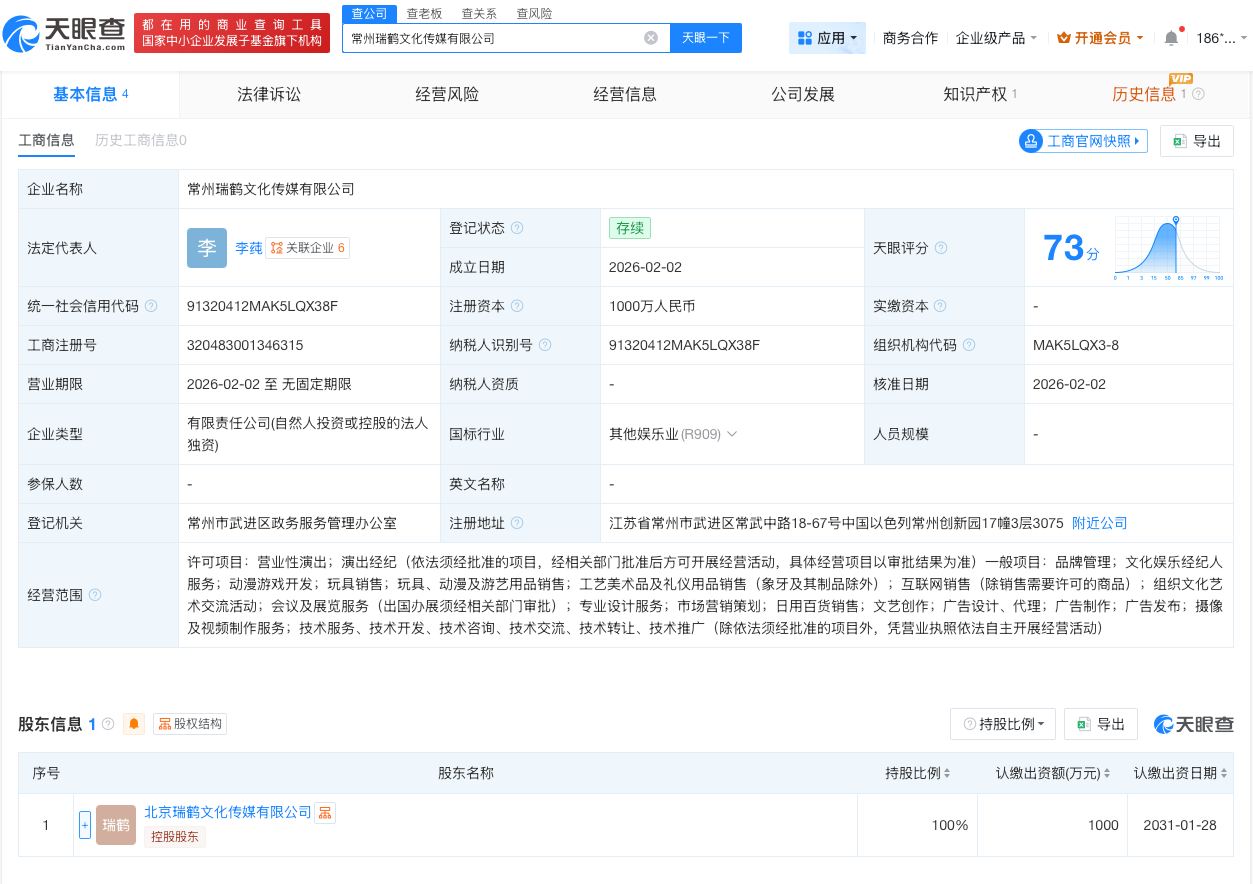Clear the search box with the X icon

651,37
